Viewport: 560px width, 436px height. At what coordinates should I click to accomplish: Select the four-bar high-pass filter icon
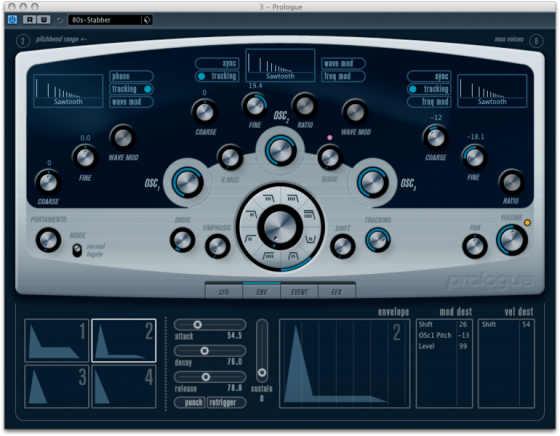click(268, 255)
